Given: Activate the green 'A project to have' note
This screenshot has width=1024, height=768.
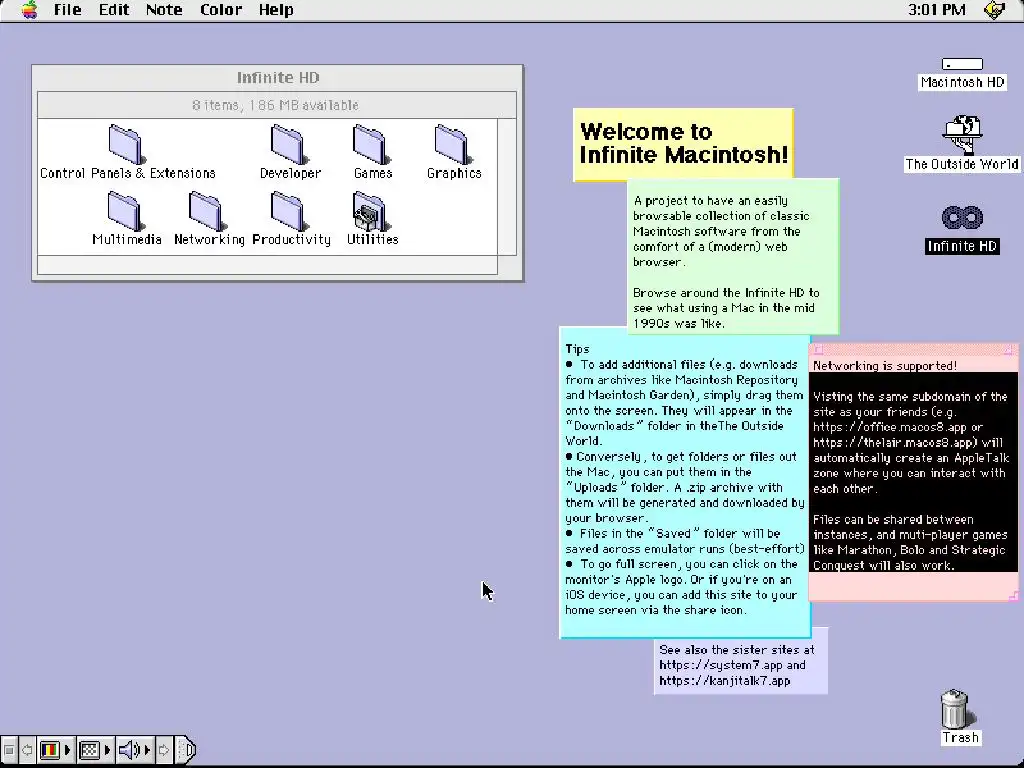Looking at the screenshot, I should coord(733,255).
